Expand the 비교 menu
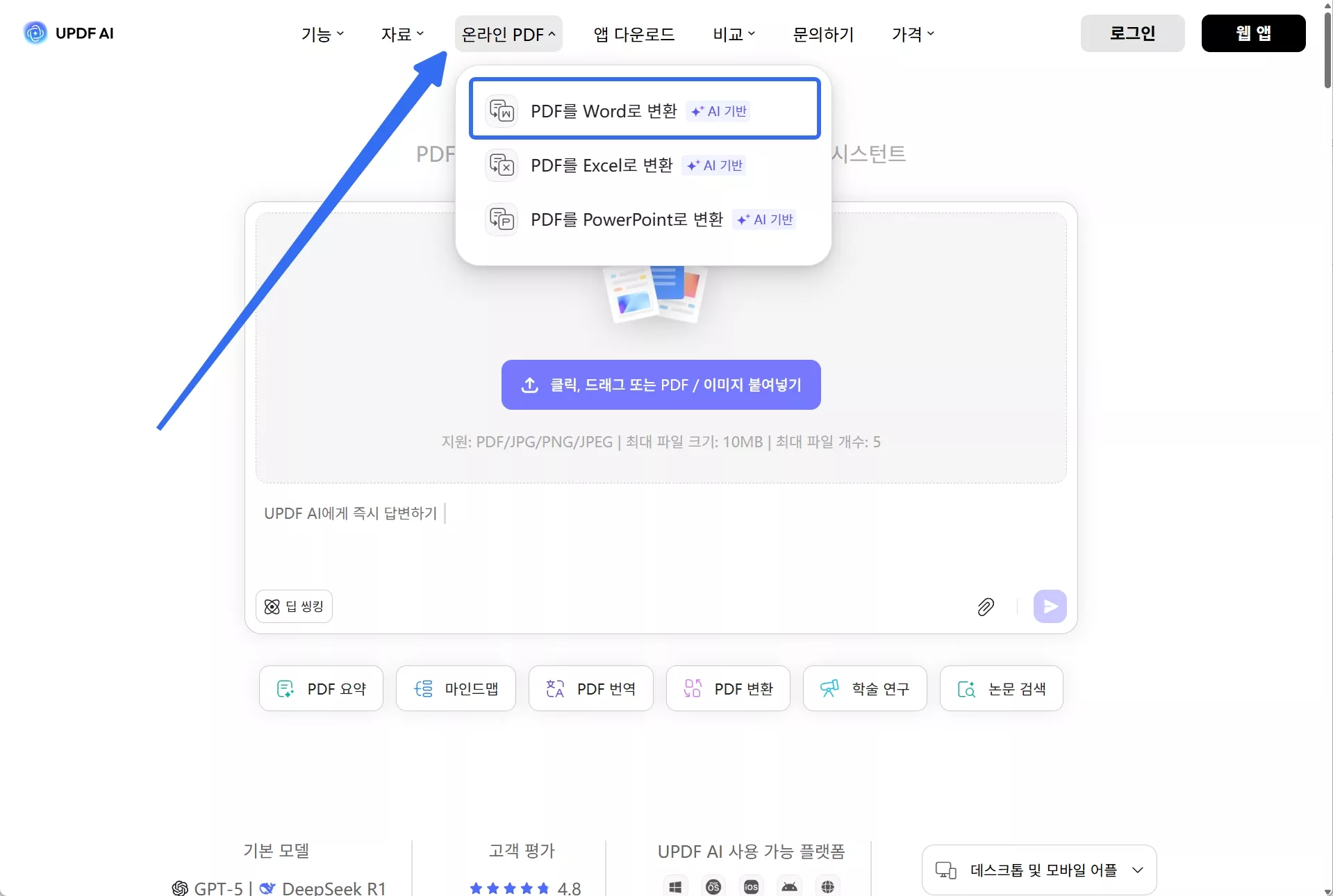The height and width of the screenshot is (896, 1333). pyautogui.click(x=734, y=34)
